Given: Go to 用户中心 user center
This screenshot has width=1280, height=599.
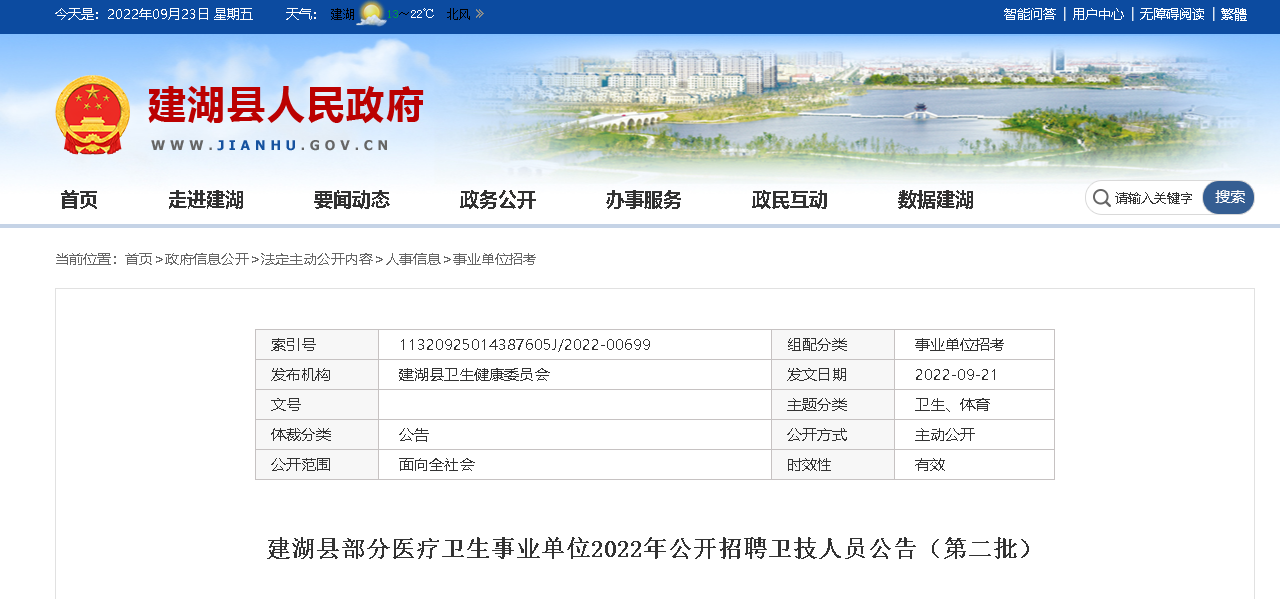Looking at the screenshot, I should (1098, 14).
